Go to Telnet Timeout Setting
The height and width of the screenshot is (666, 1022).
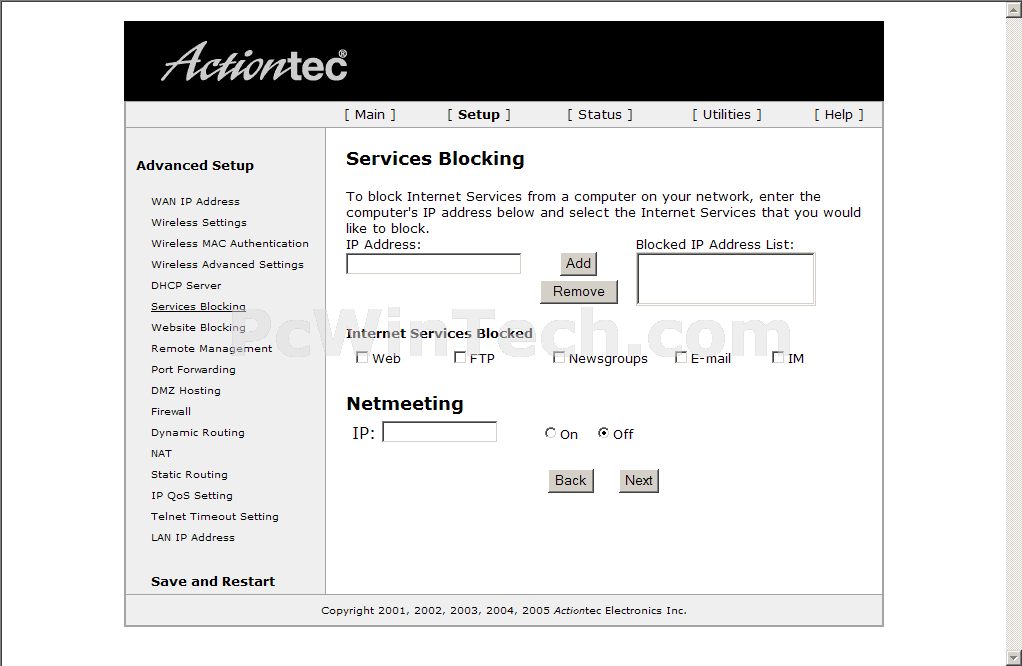[215, 516]
